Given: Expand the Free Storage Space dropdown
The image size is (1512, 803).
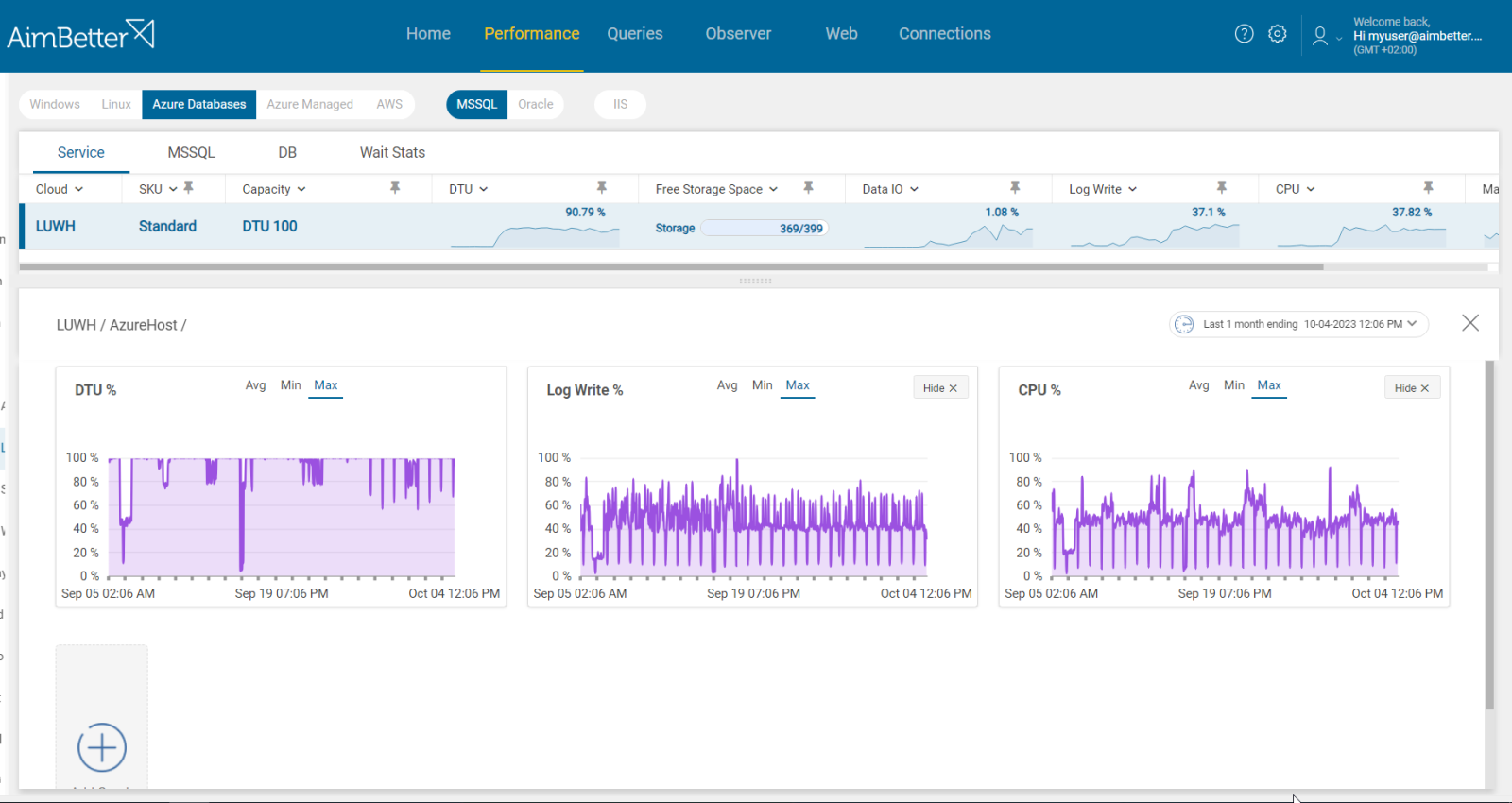Looking at the screenshot, I should pos(773,189).
